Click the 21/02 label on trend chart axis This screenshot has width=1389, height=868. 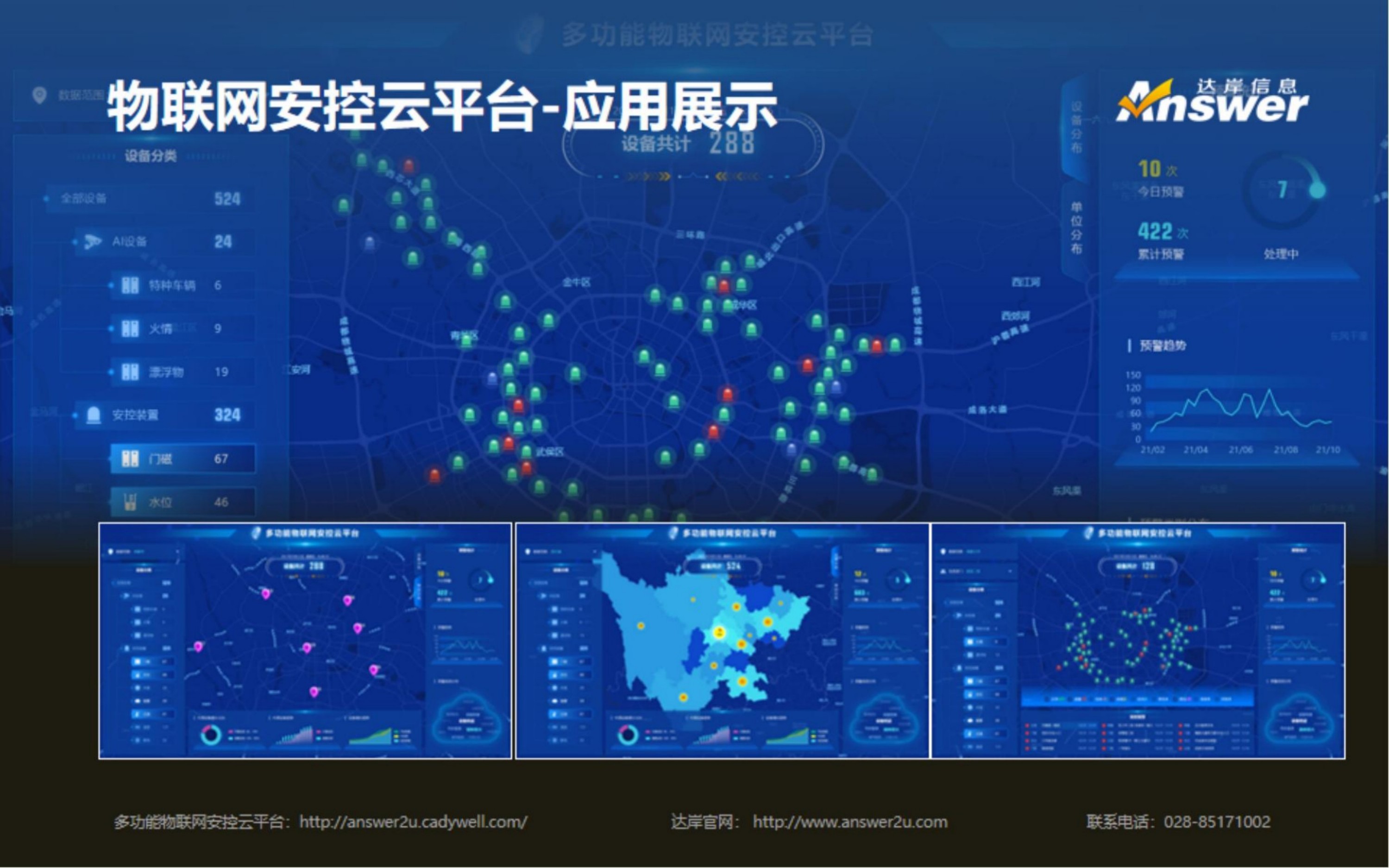[1152, 449]
